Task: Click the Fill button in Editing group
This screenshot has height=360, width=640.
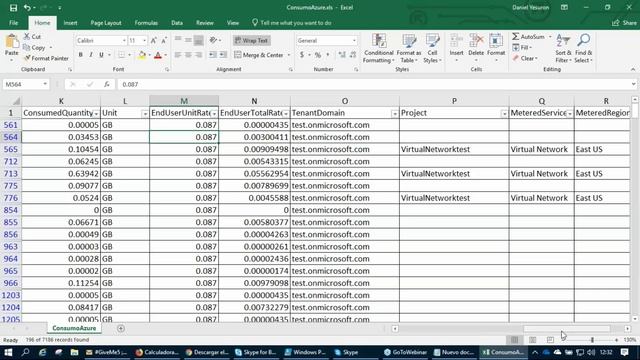Action: 522,47
